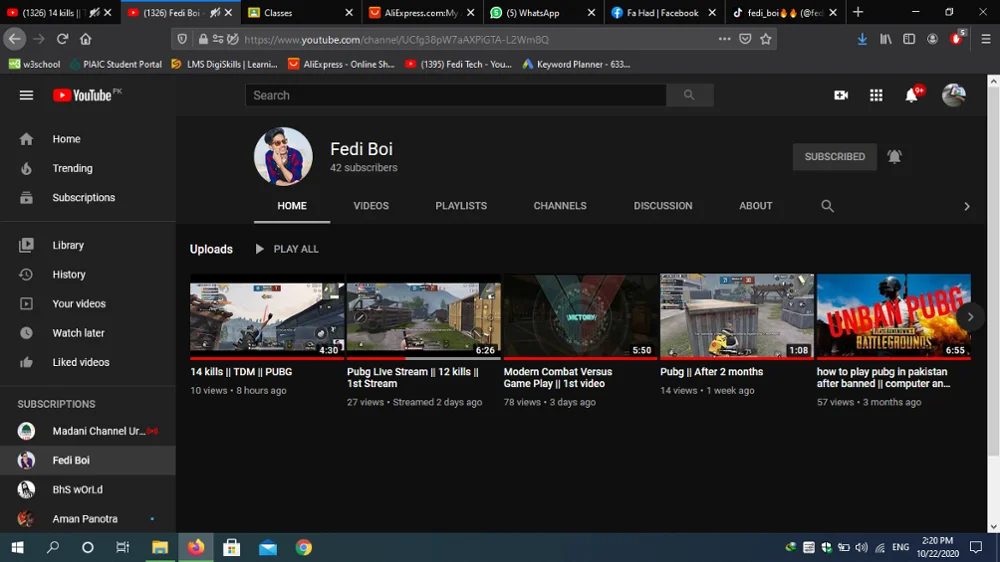Open Madani Channel subscription
The height and width of the screenshot is (562, 1000).
tap(88, 431)
